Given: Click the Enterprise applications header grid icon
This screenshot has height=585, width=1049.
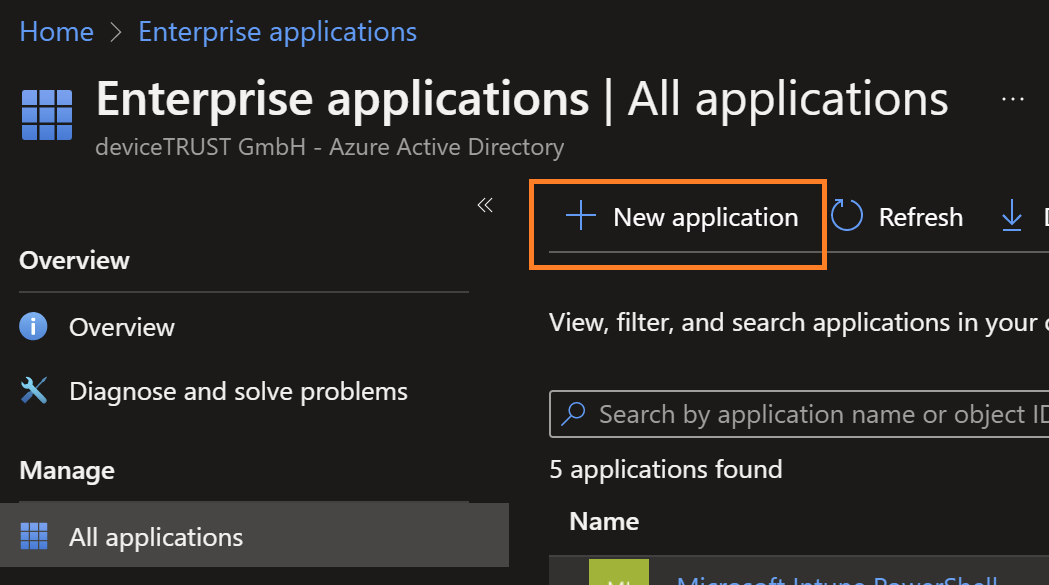Looking at the screenshot, I should click(45, 113).
